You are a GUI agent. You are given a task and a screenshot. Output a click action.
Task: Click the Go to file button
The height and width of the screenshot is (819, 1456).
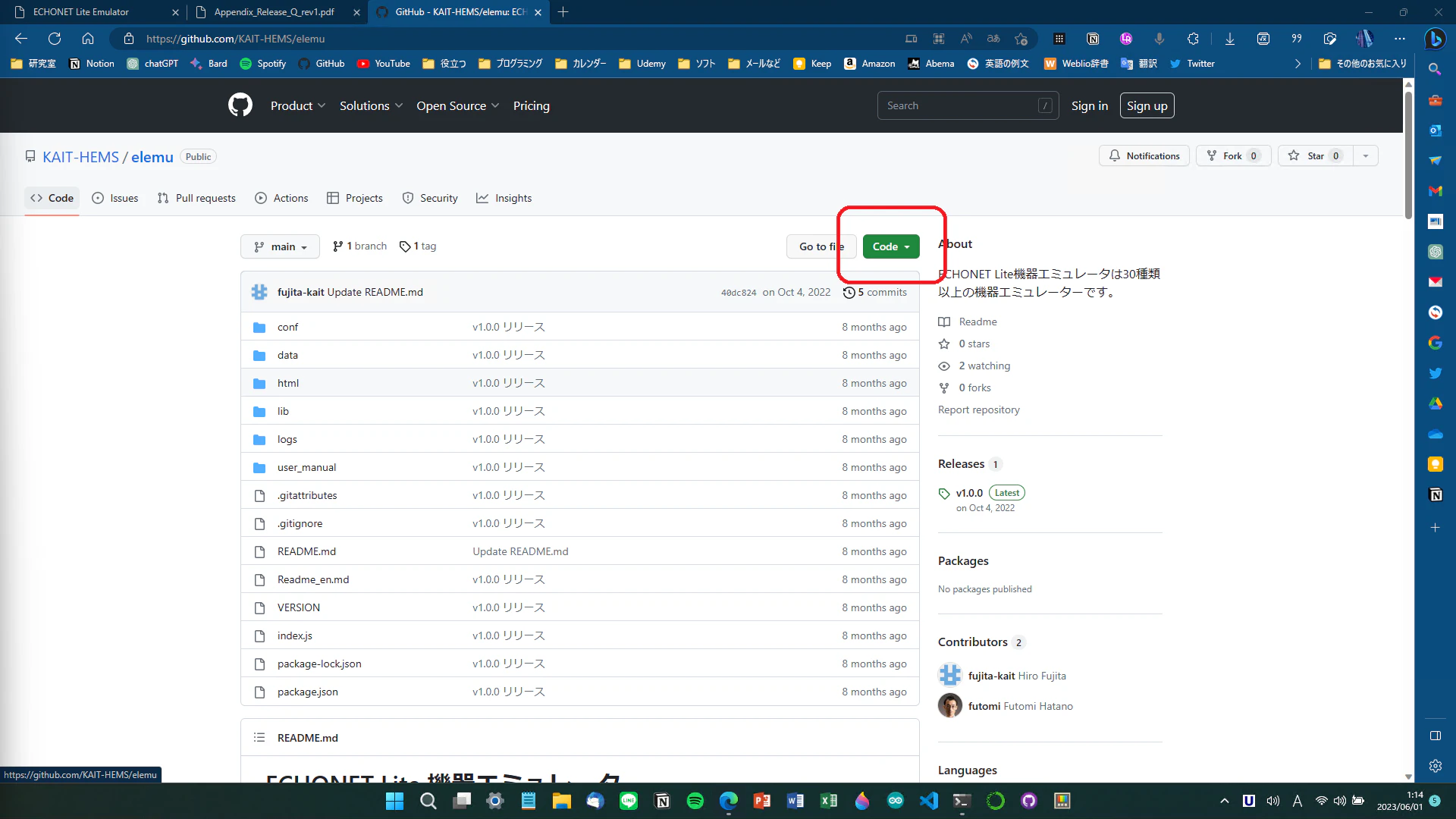[x=821, y=246]
